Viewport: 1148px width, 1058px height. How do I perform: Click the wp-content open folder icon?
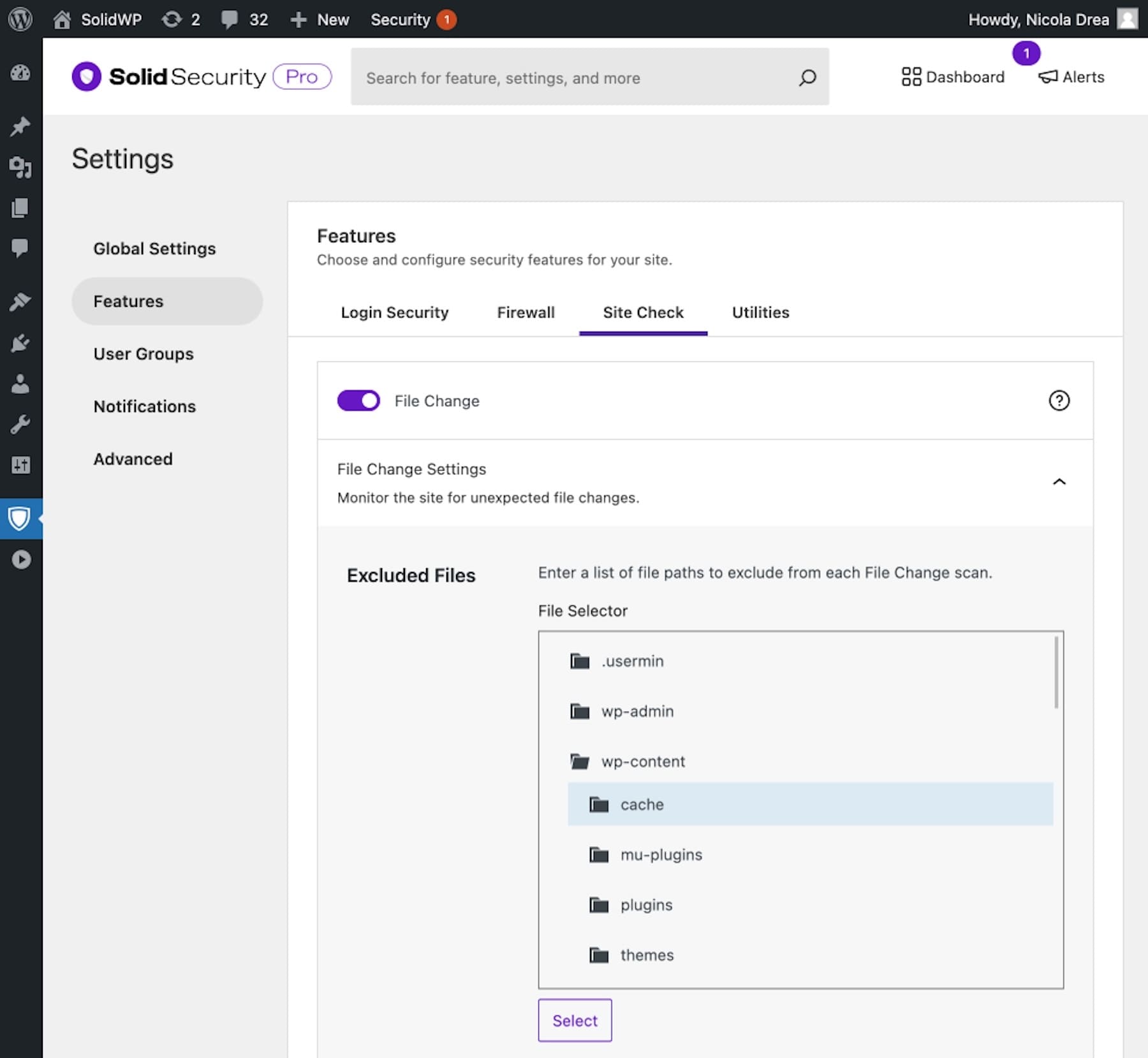click(x=579, y=761)
